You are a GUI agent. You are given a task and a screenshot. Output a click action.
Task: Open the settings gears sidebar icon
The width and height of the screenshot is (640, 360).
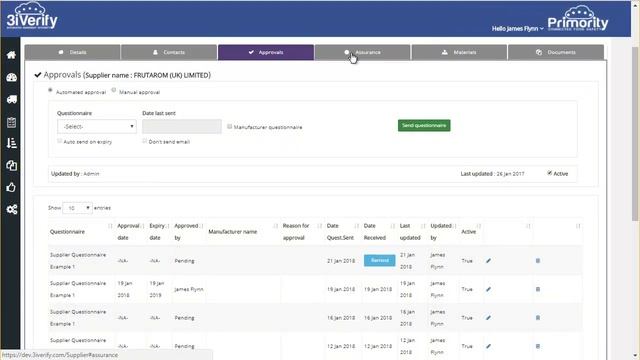click(x=11, y=209)
